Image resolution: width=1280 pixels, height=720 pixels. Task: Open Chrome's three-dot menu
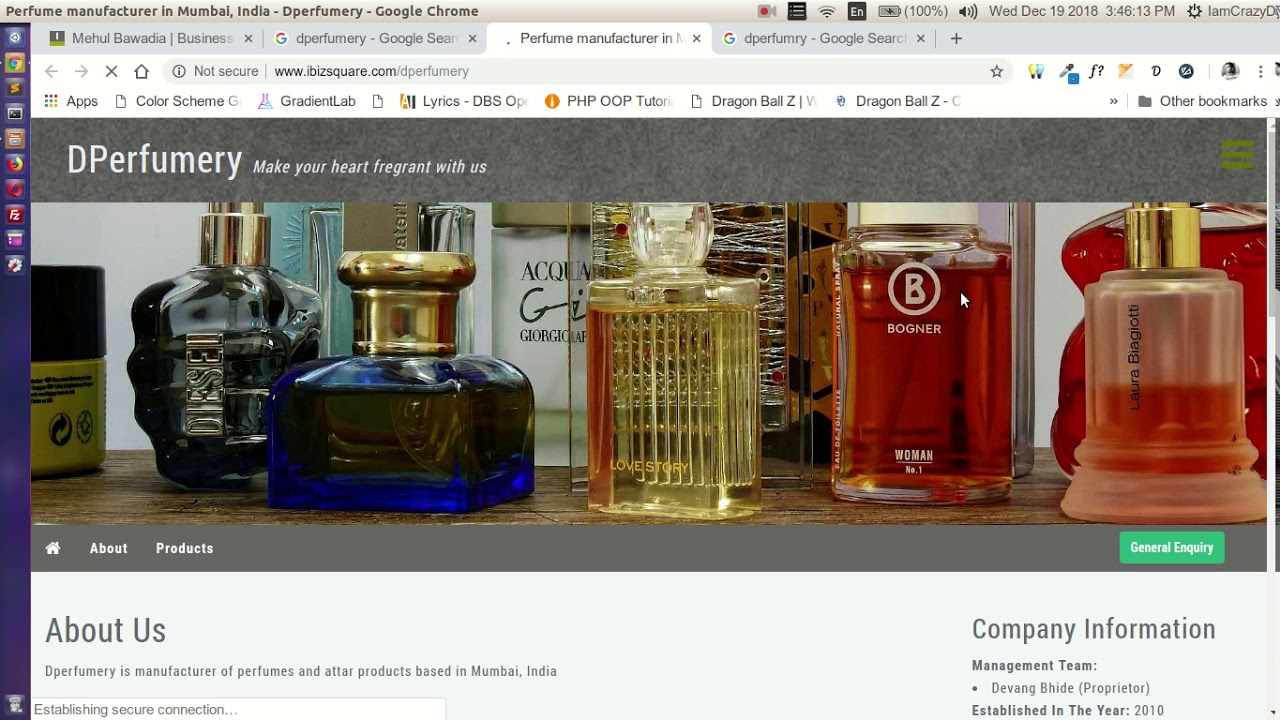(x=1260, y=71)
